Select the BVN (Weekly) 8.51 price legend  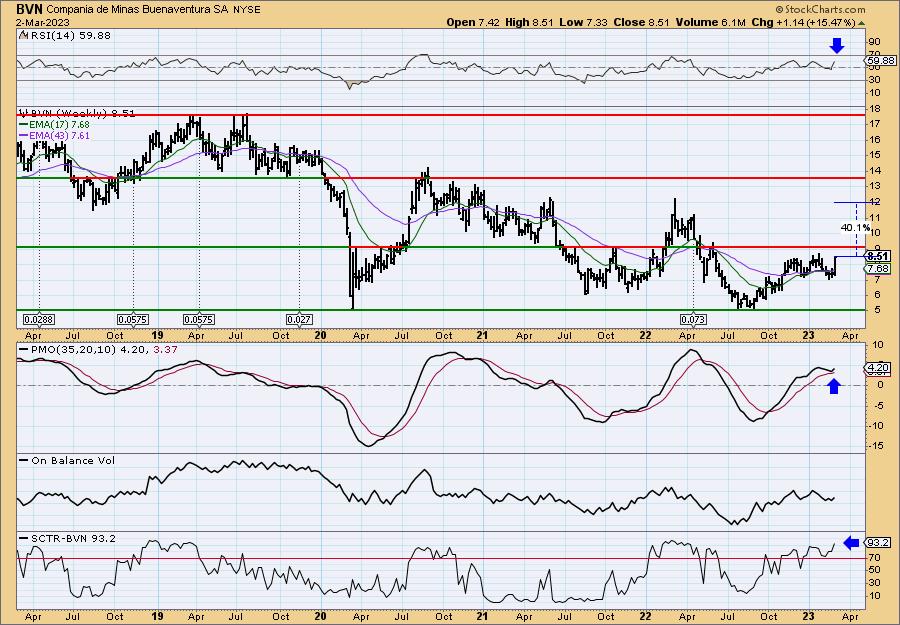point(77,114)
